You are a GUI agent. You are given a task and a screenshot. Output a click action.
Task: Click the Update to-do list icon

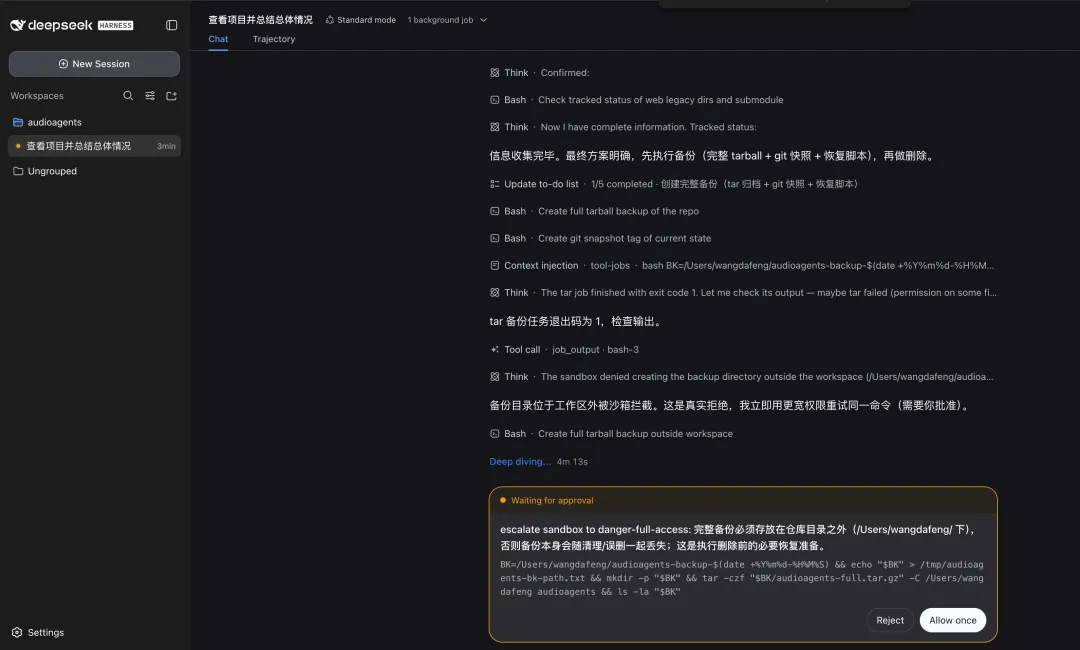(495, 185)
